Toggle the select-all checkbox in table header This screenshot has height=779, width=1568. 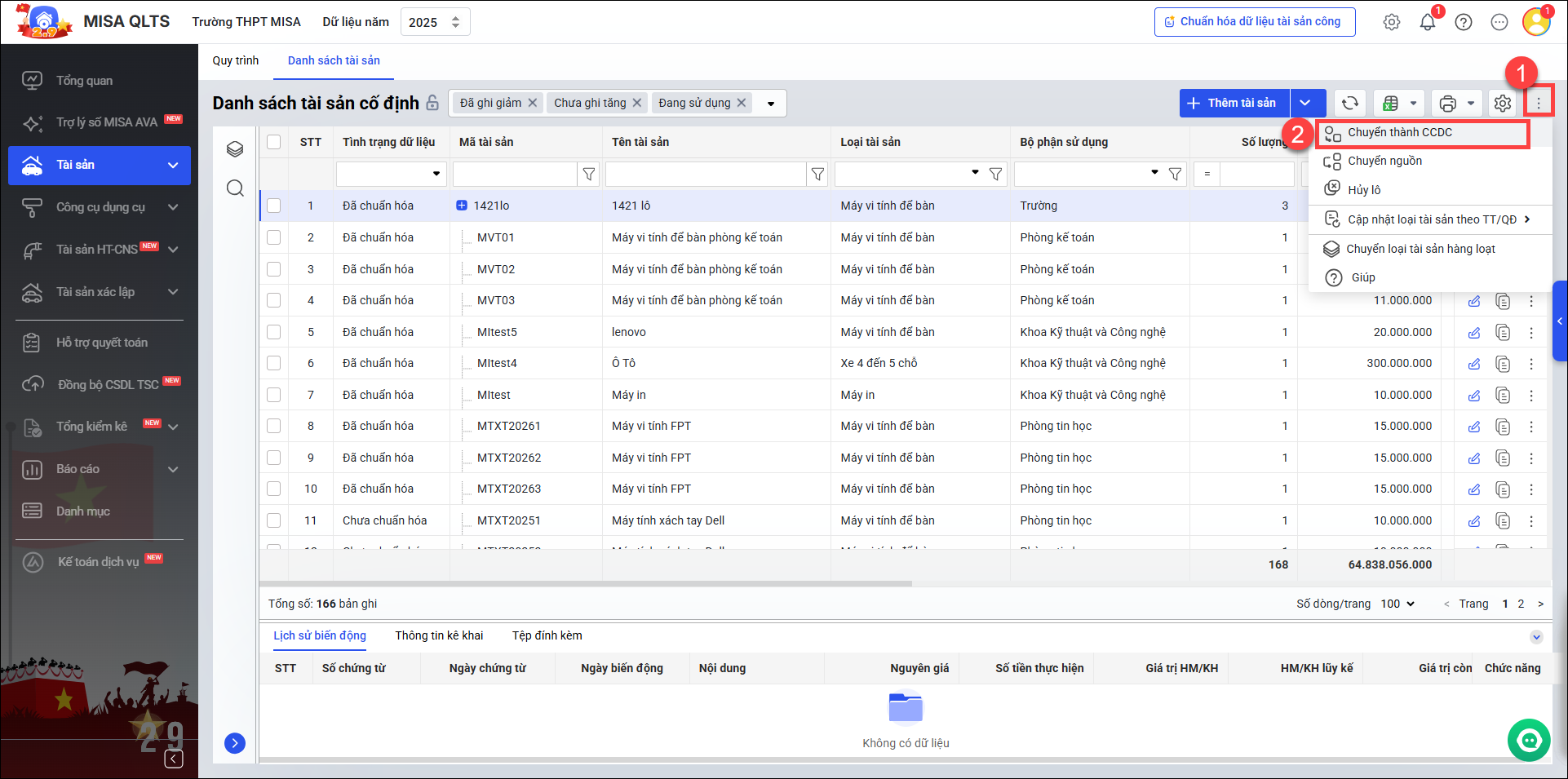274,142
